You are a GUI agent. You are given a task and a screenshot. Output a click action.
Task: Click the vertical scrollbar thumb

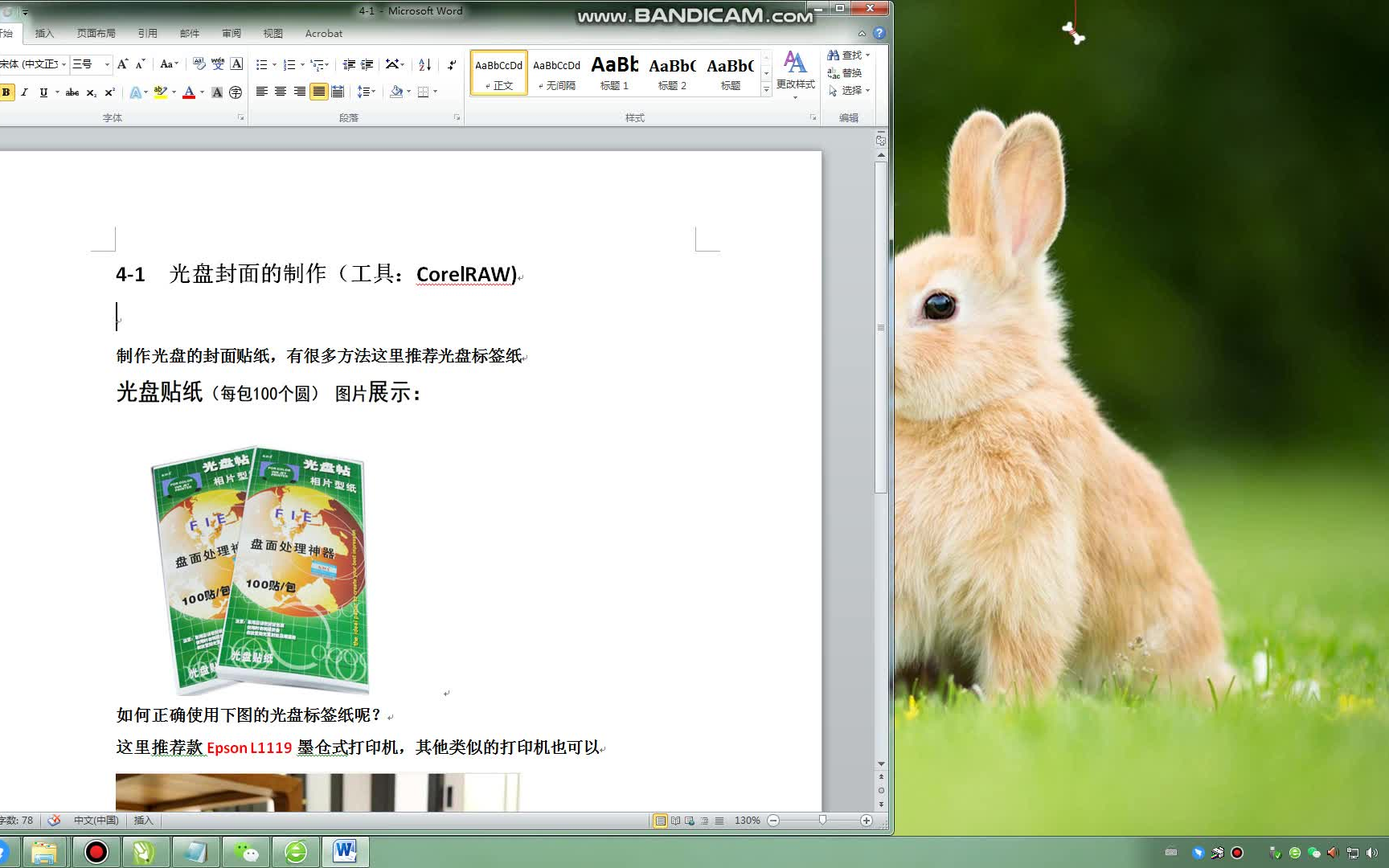(x=881, y=327)
